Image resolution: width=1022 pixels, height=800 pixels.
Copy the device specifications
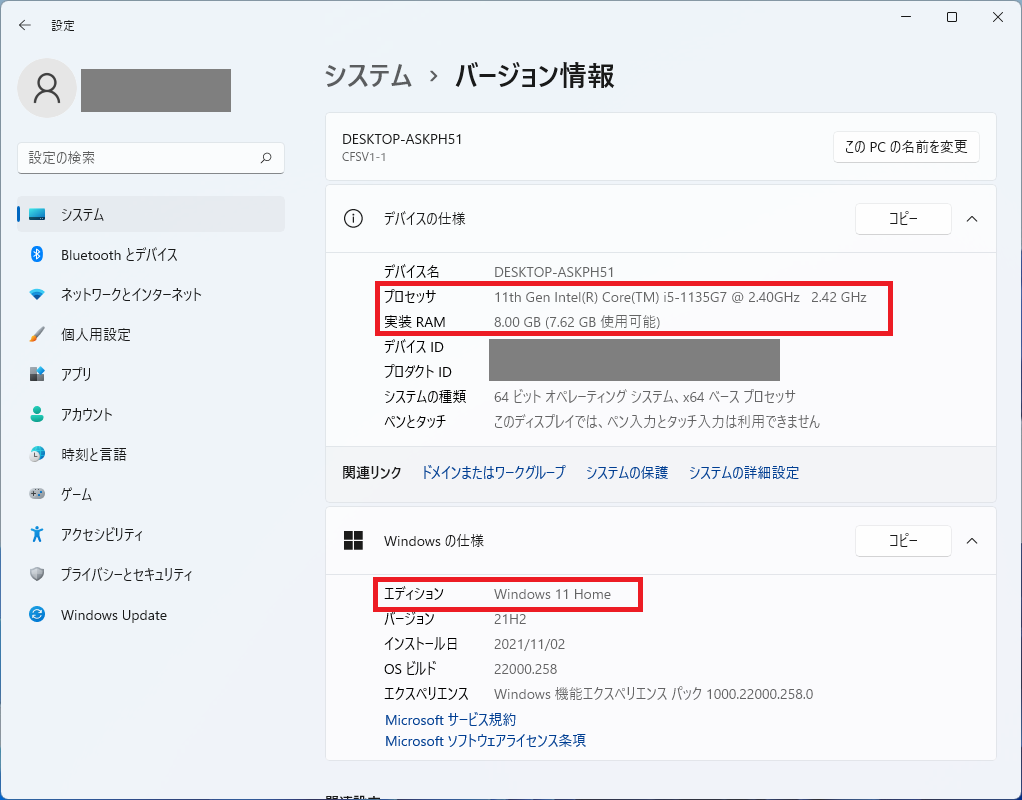click(x=903, y=219)
